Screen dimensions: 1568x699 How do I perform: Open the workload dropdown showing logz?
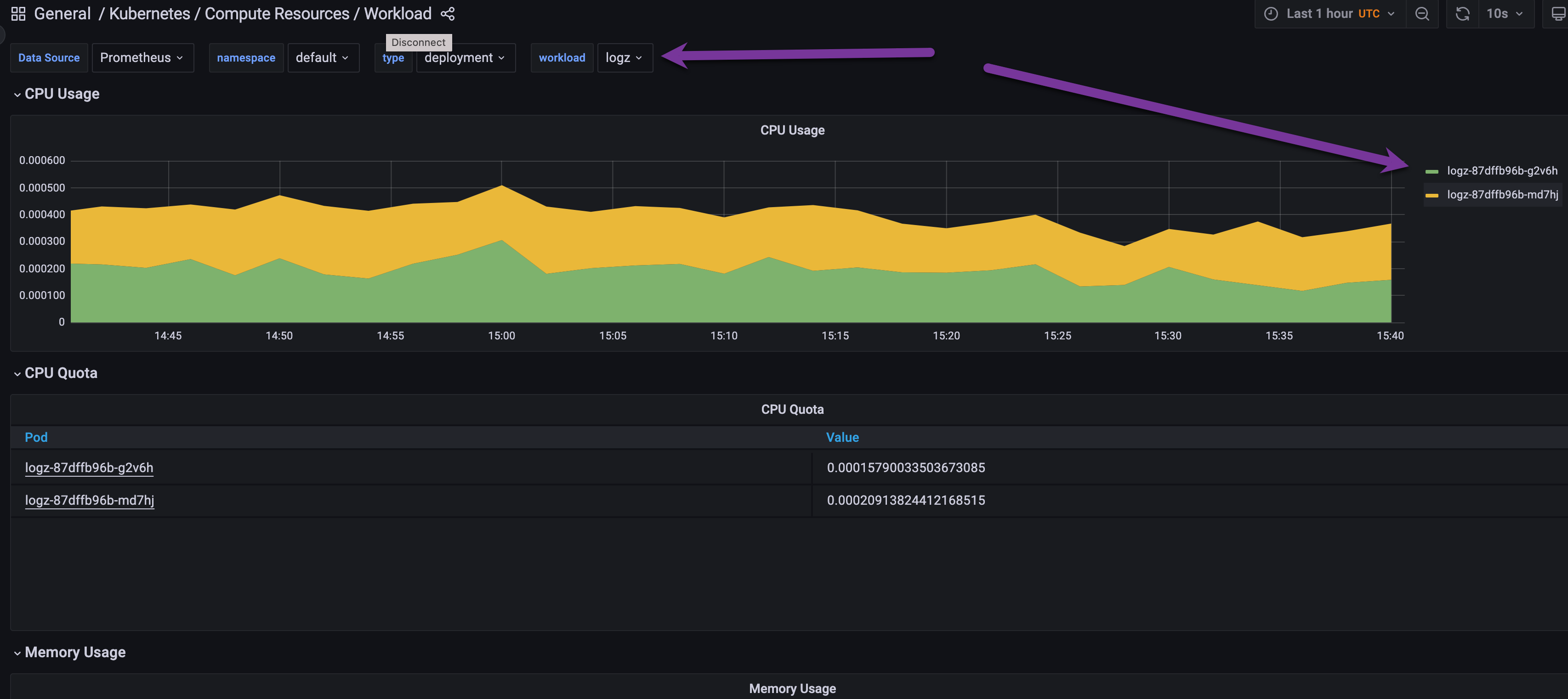coord(625,58)
